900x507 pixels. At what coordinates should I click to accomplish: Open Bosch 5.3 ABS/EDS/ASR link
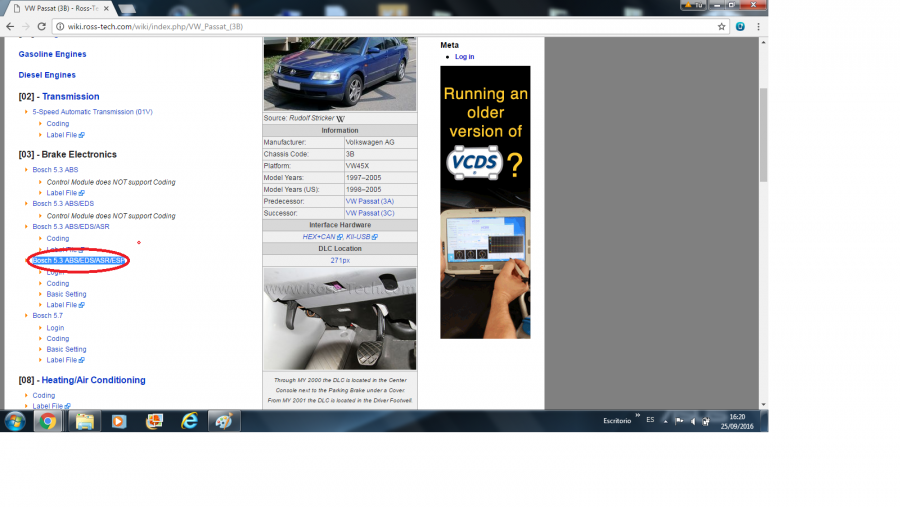71,227
